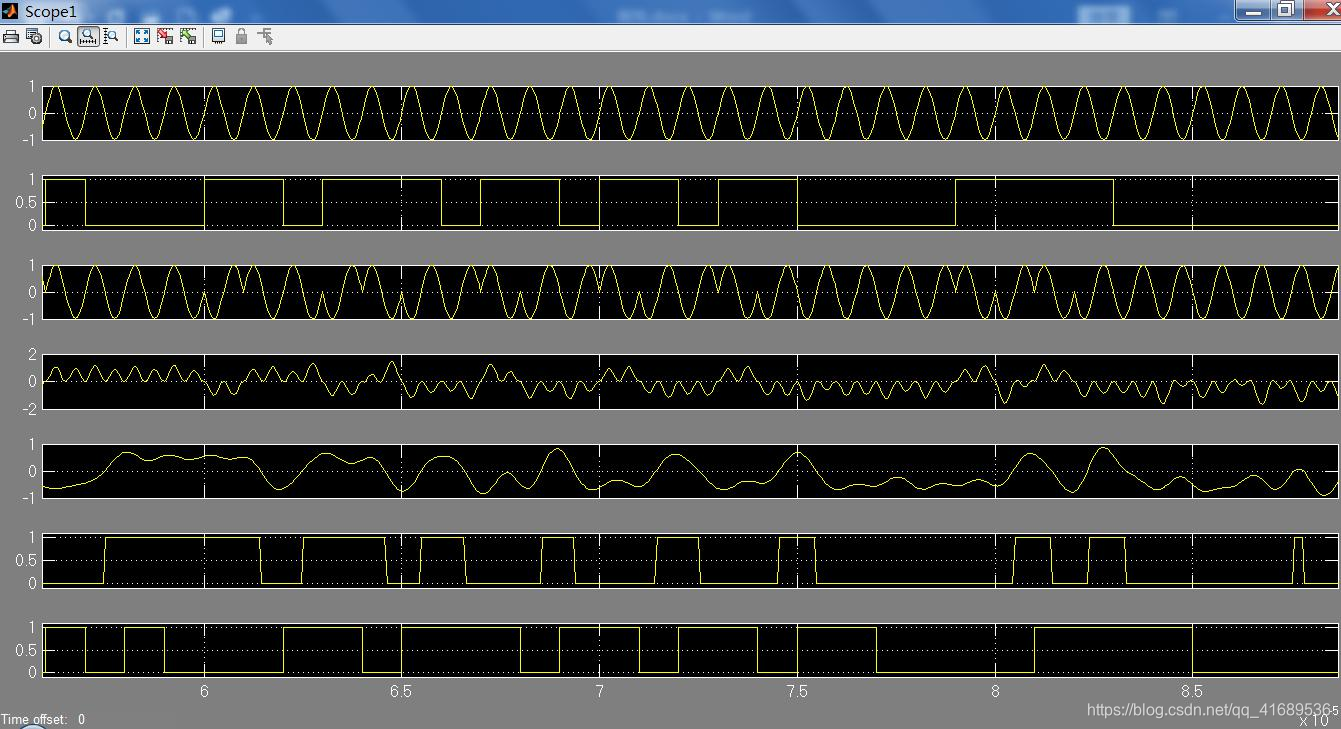Click the 8.5 time axis label

1192,691
